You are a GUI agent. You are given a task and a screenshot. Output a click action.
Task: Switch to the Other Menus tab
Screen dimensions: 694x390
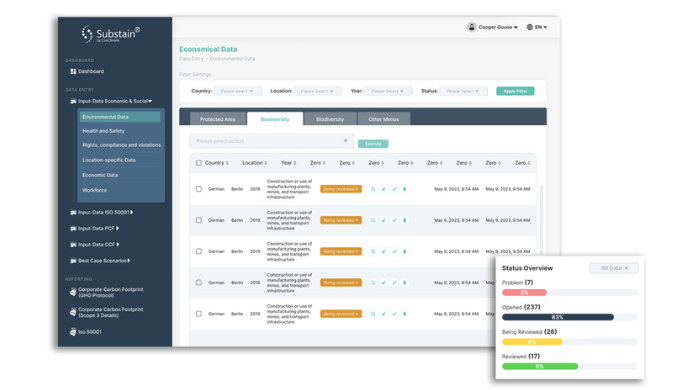tap(383, 119)
